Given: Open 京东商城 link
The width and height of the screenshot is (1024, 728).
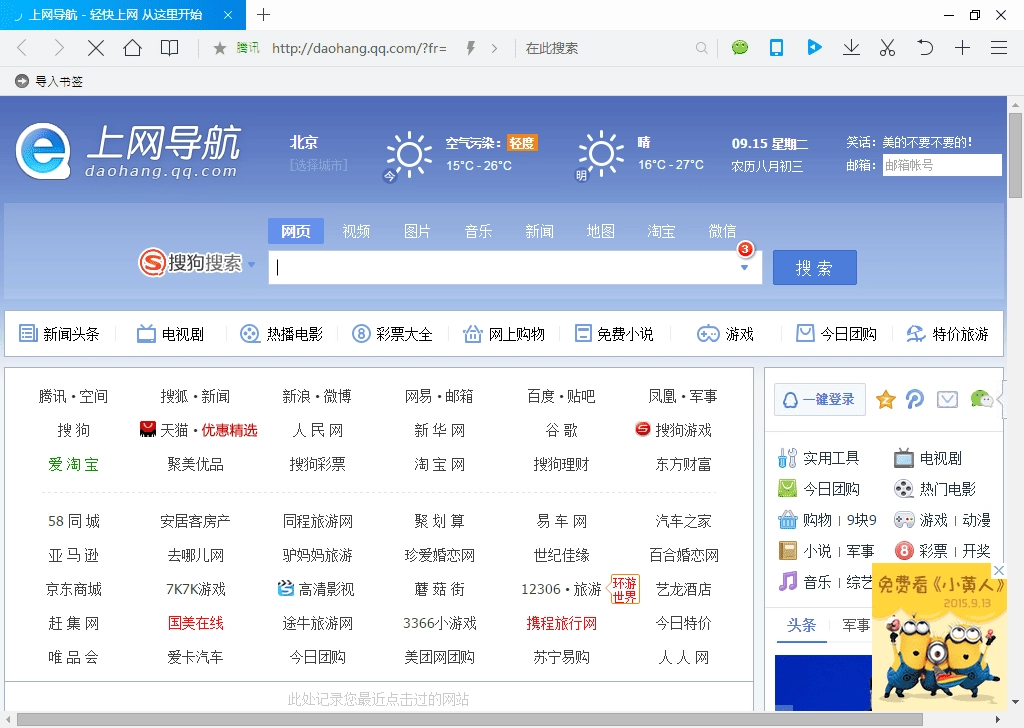Looking at the screenshot, I should 73,590.
